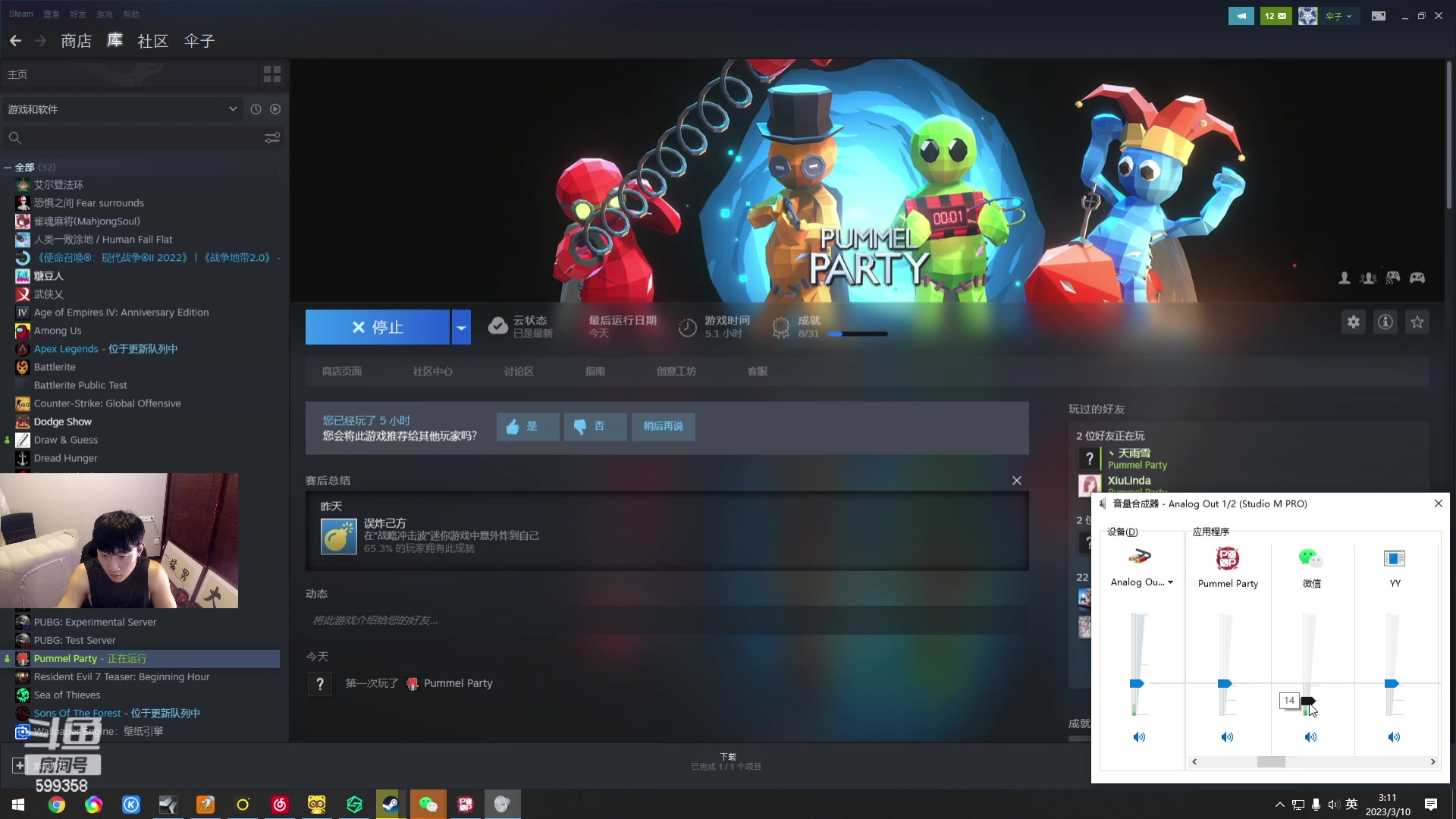The image size is (1456, 819).
Task: Open the 查看 menu
Action: tap(52, 14)
